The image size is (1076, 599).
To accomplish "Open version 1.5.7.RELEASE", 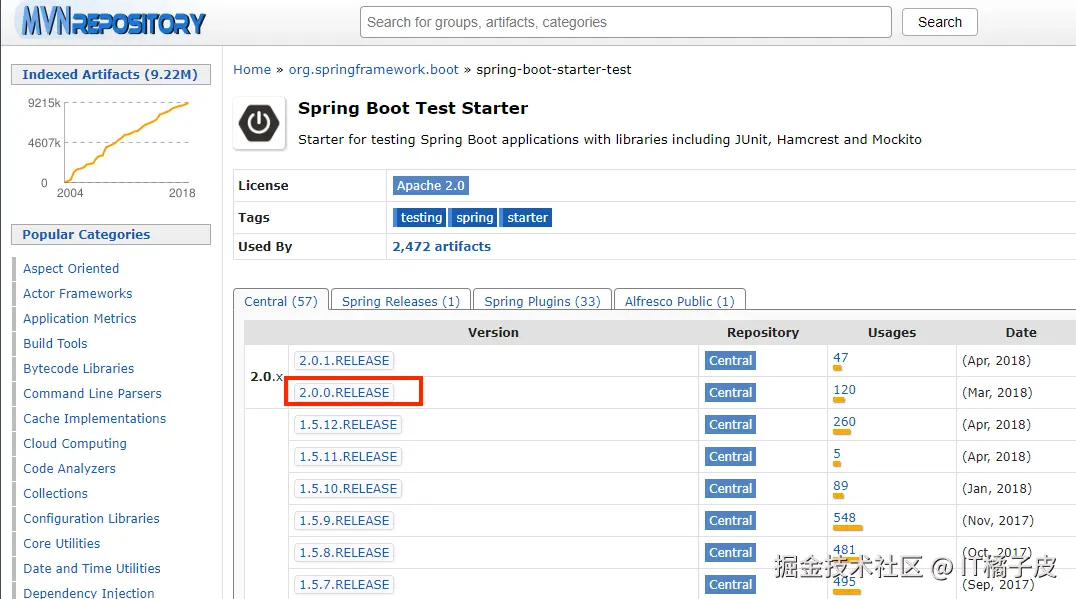I will coord(344,585).
